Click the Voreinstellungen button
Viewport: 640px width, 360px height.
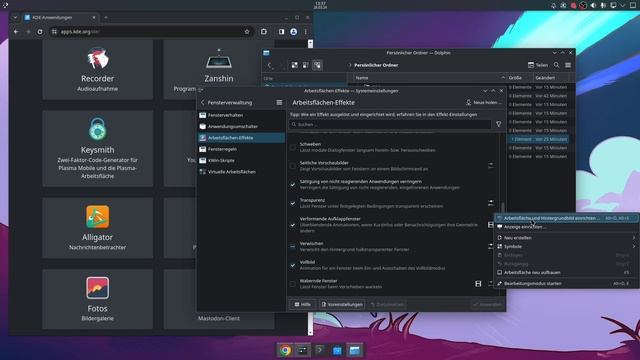342,304
